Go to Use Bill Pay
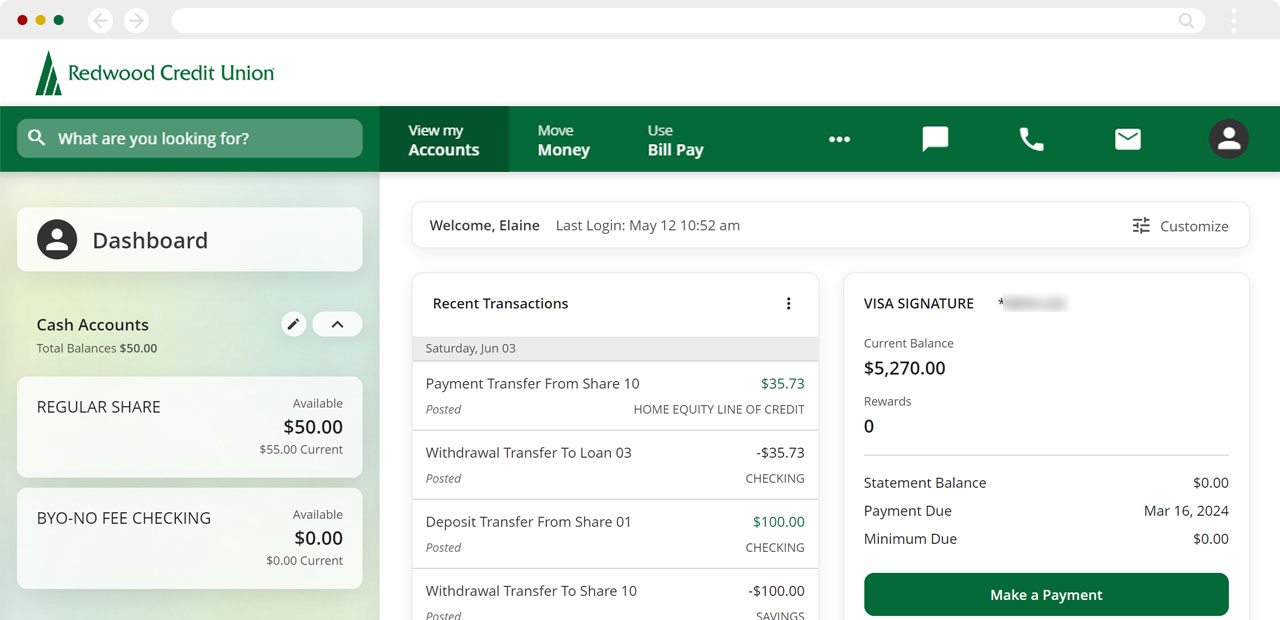 click(675, 140)
